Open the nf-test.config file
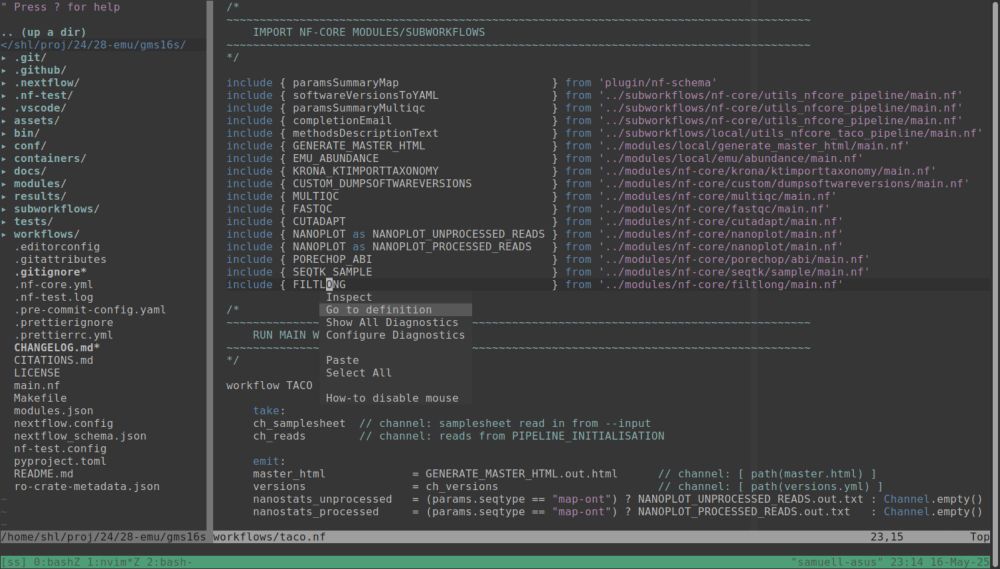This screenshot has width=1000, height=569. point(60,448)
